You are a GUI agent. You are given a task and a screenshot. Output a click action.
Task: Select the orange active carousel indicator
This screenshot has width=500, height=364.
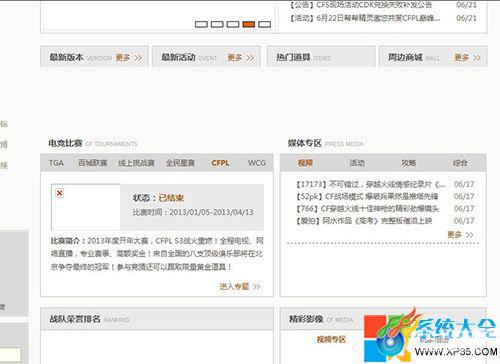click(x=249, y=24)
